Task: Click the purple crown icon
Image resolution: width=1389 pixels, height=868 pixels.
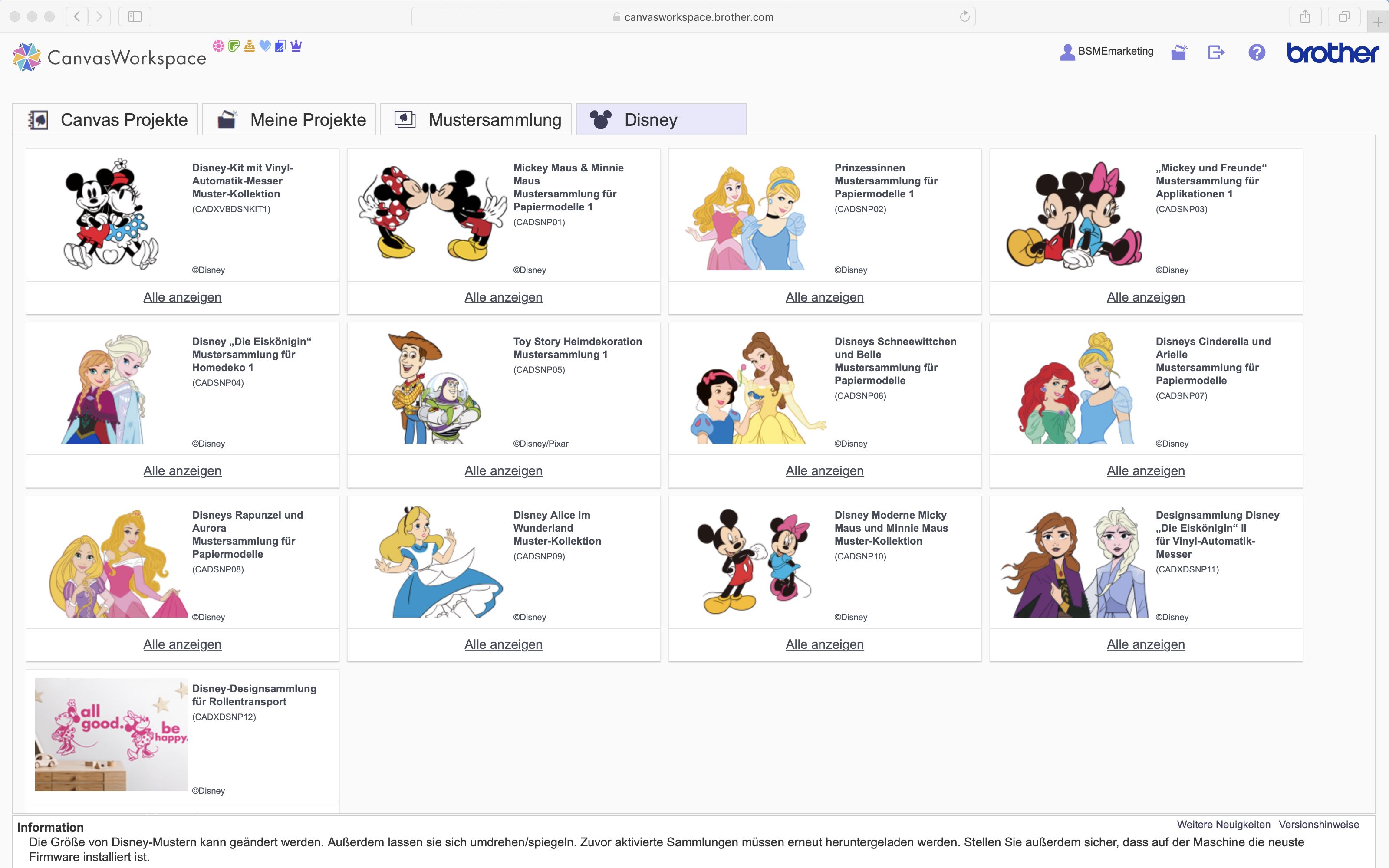Action: coord(296,46)
